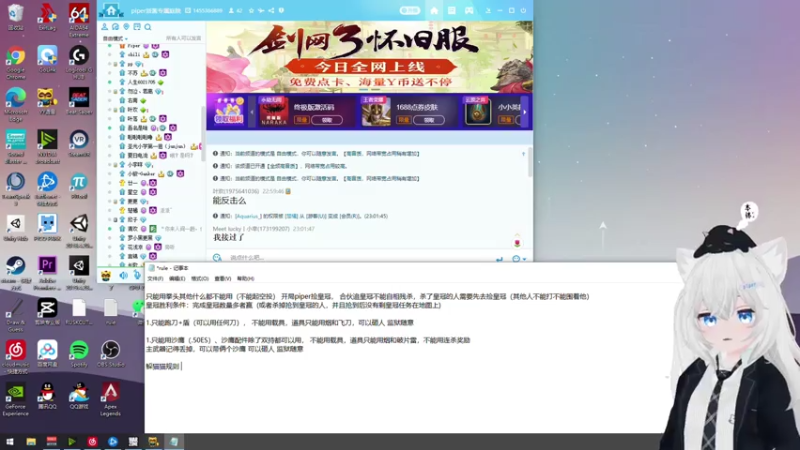Click the Aquarius username link in notice
Image resolution: width=800 pixels, height=450 pixels.
point(247,216)
